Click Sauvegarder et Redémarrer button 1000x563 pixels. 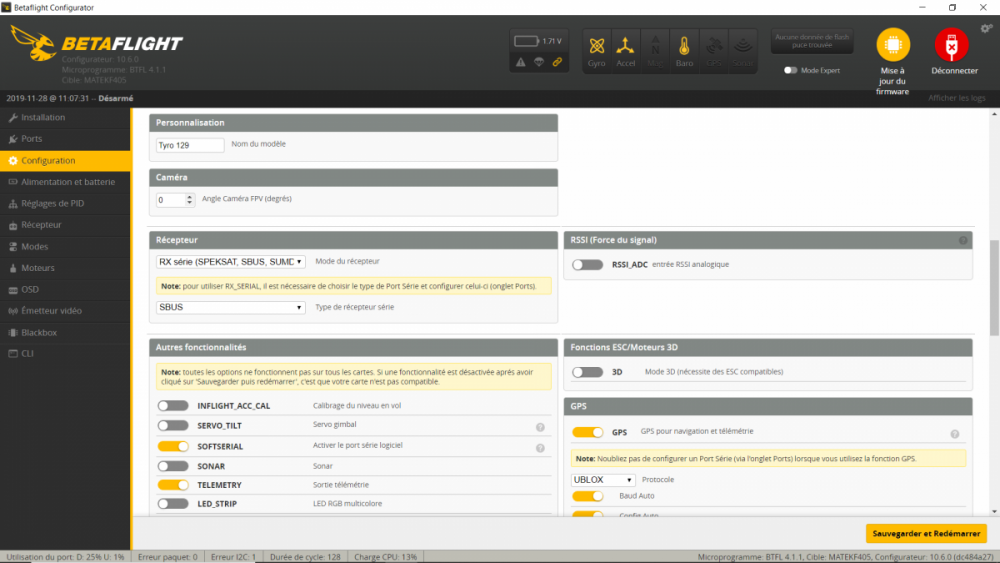pyautogui.click(x=926, y=534)
